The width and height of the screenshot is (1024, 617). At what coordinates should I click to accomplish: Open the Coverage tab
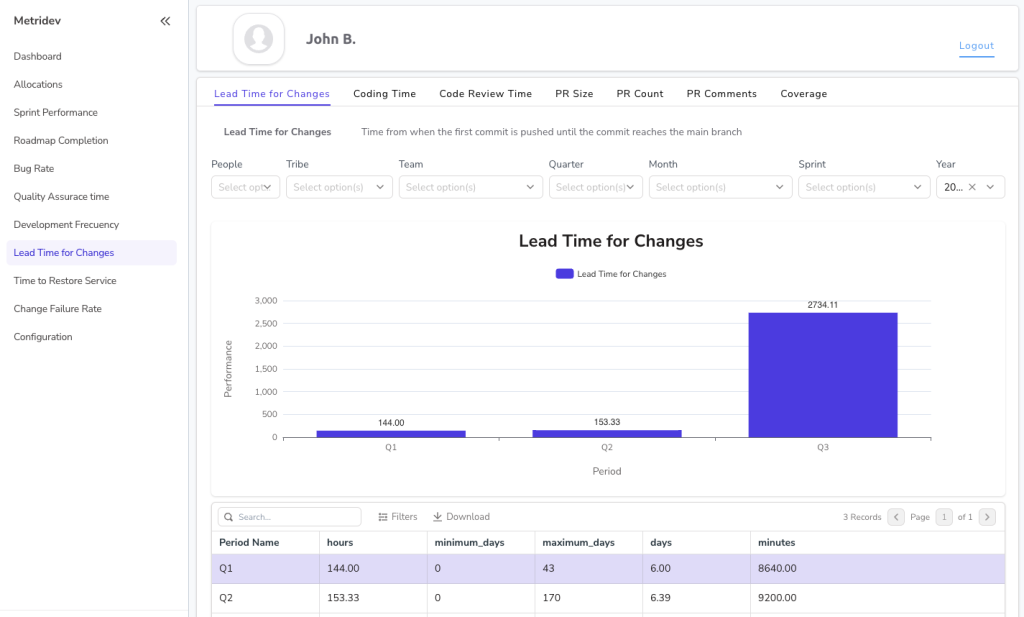[803, 93]
